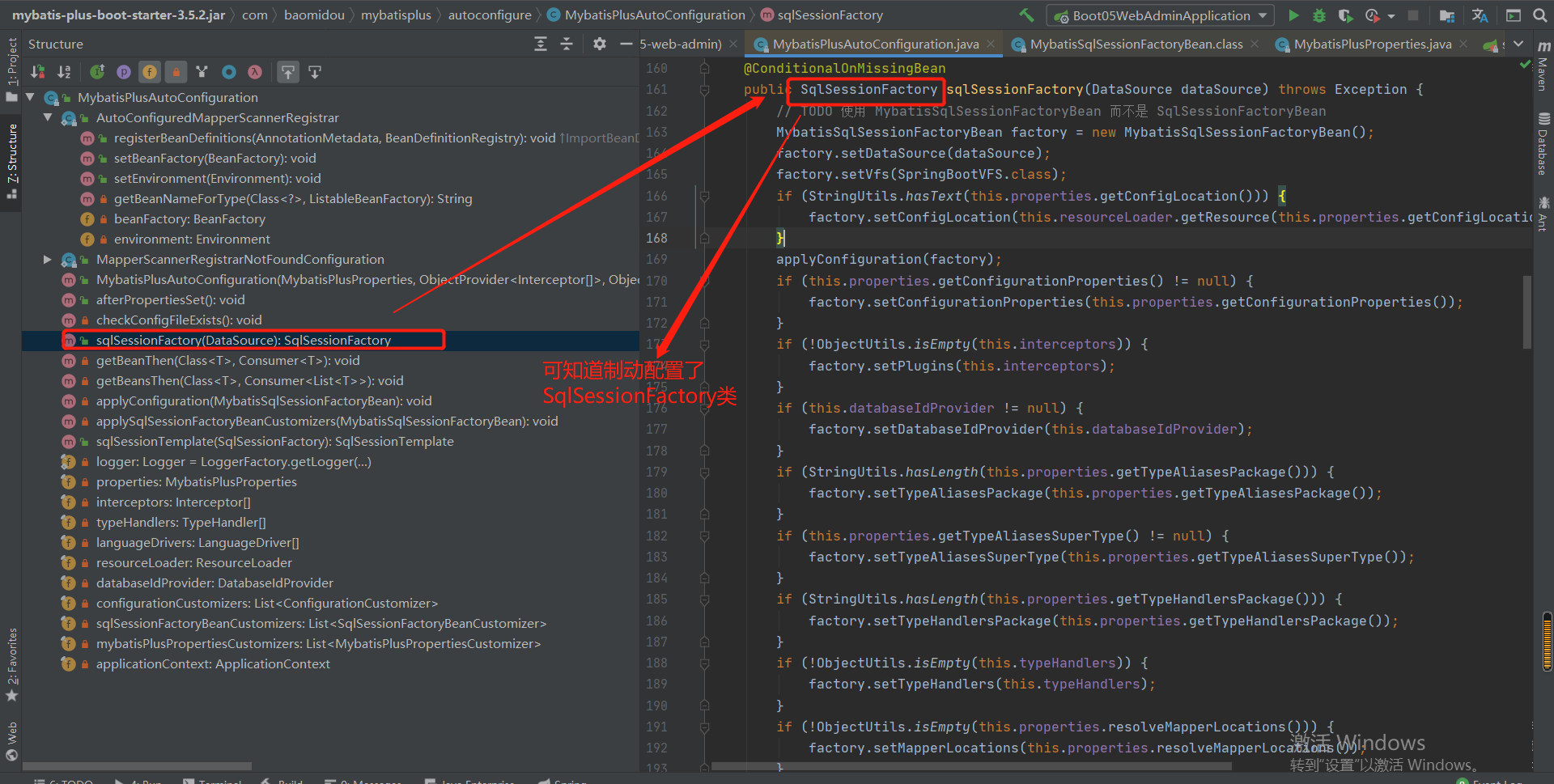
Task: Click the profiler run icon
Action: [x=1372, y=15]
